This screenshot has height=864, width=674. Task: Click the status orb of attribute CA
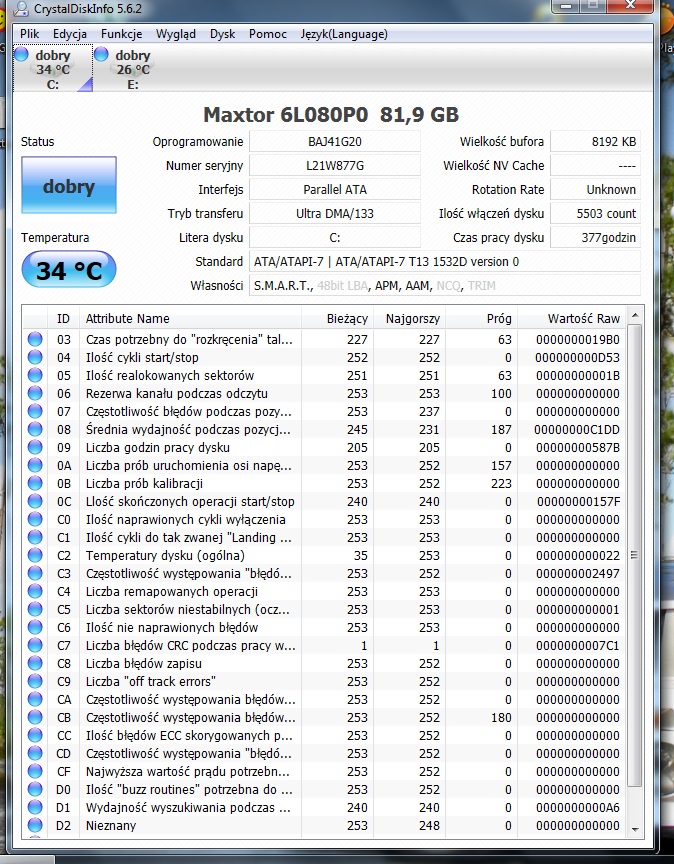[35, 699]
